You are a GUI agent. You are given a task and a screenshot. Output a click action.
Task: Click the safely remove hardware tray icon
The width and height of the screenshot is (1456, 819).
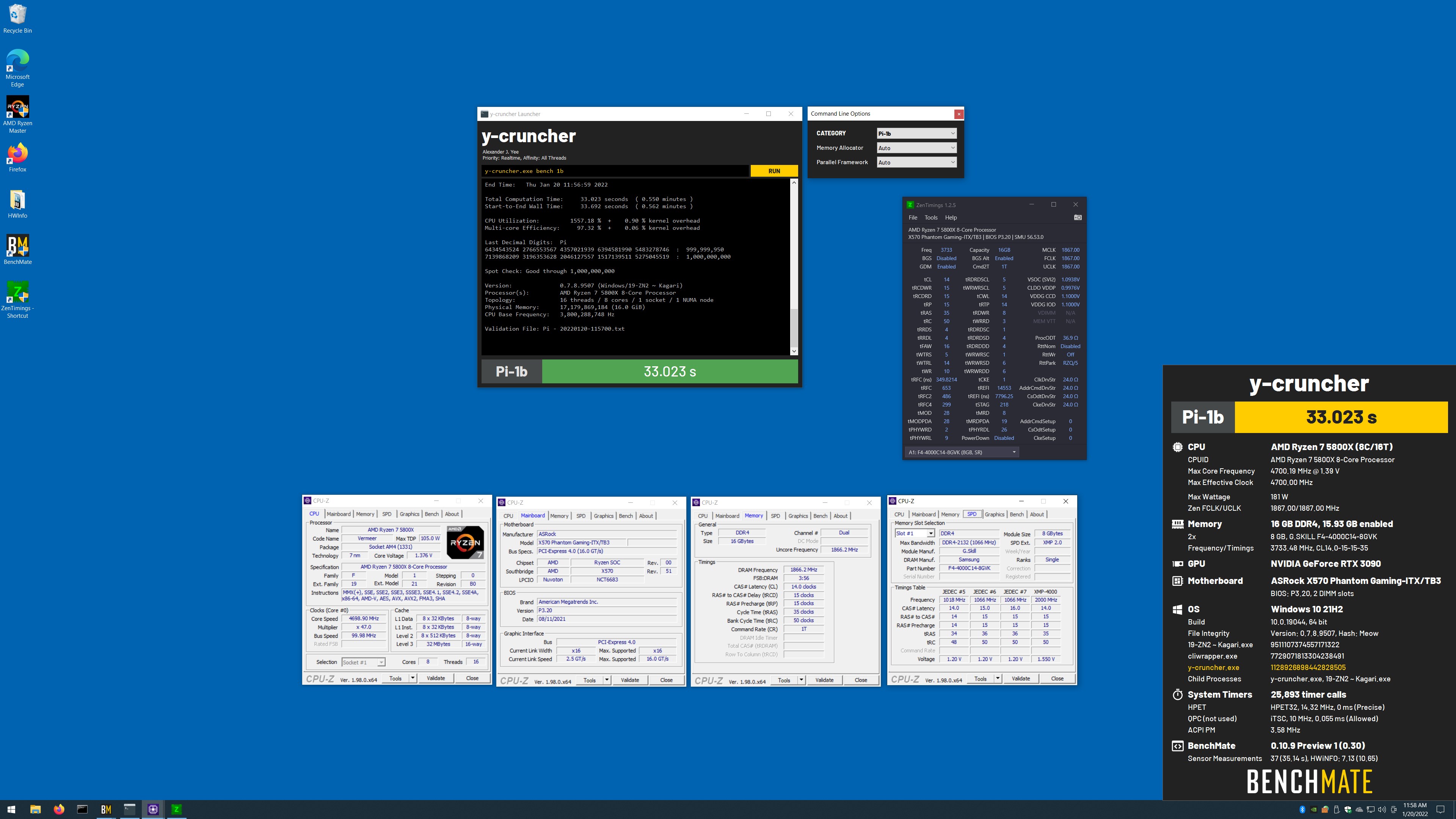click(1337, 810)
